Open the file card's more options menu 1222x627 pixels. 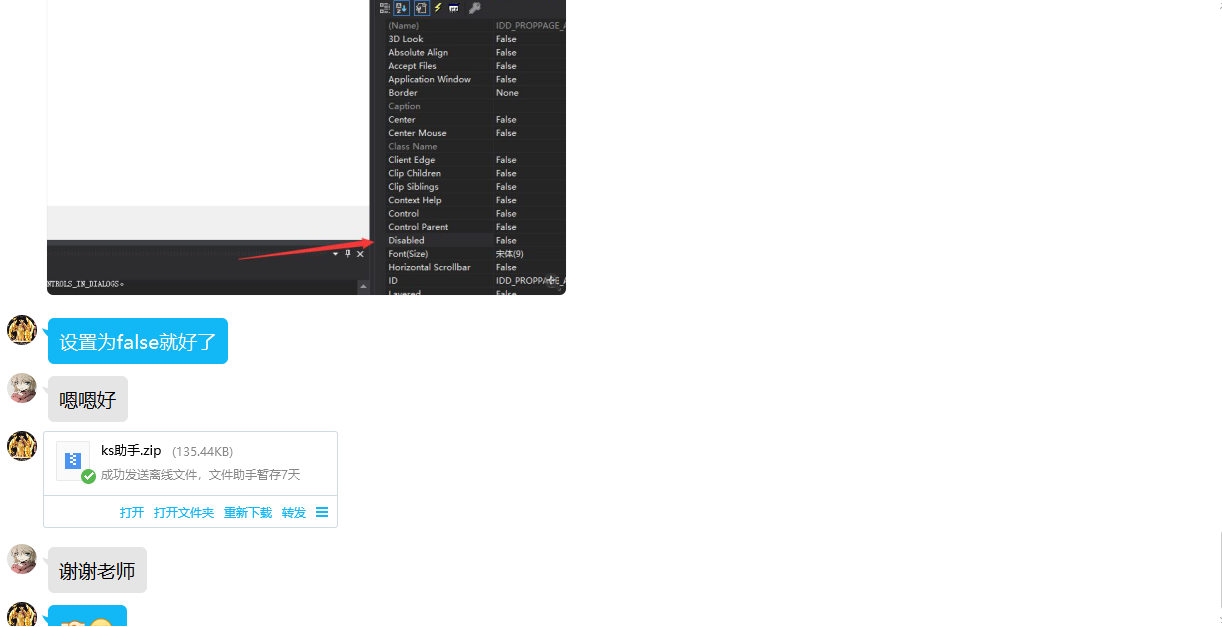click(x=322, y=512)
